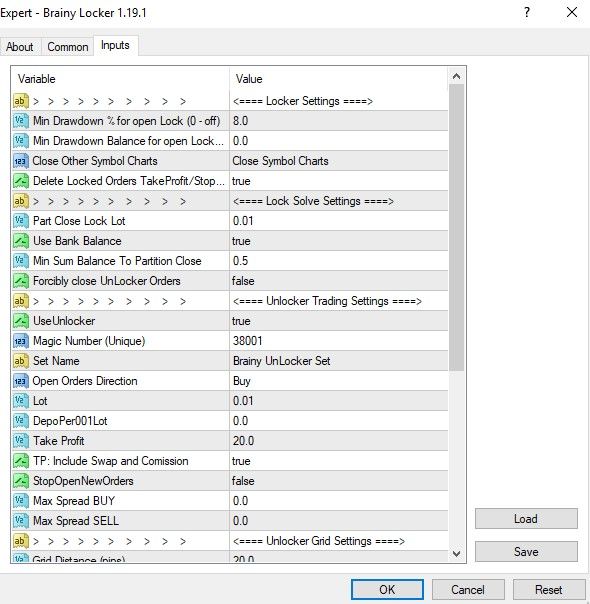Click the icon beside the Lot variable
Screen dimensions: 590x604
pos(20,401)
